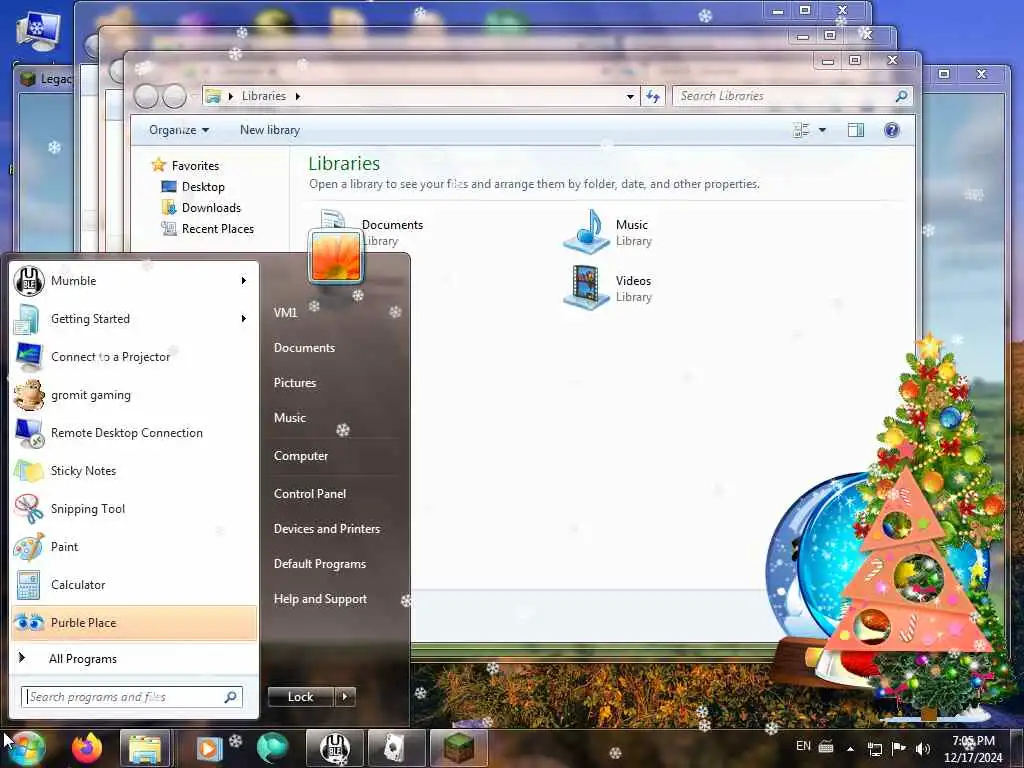The height and width of the screenshot is (768, 1024).
Task: Open Sticky Notes
Action: 134,471
